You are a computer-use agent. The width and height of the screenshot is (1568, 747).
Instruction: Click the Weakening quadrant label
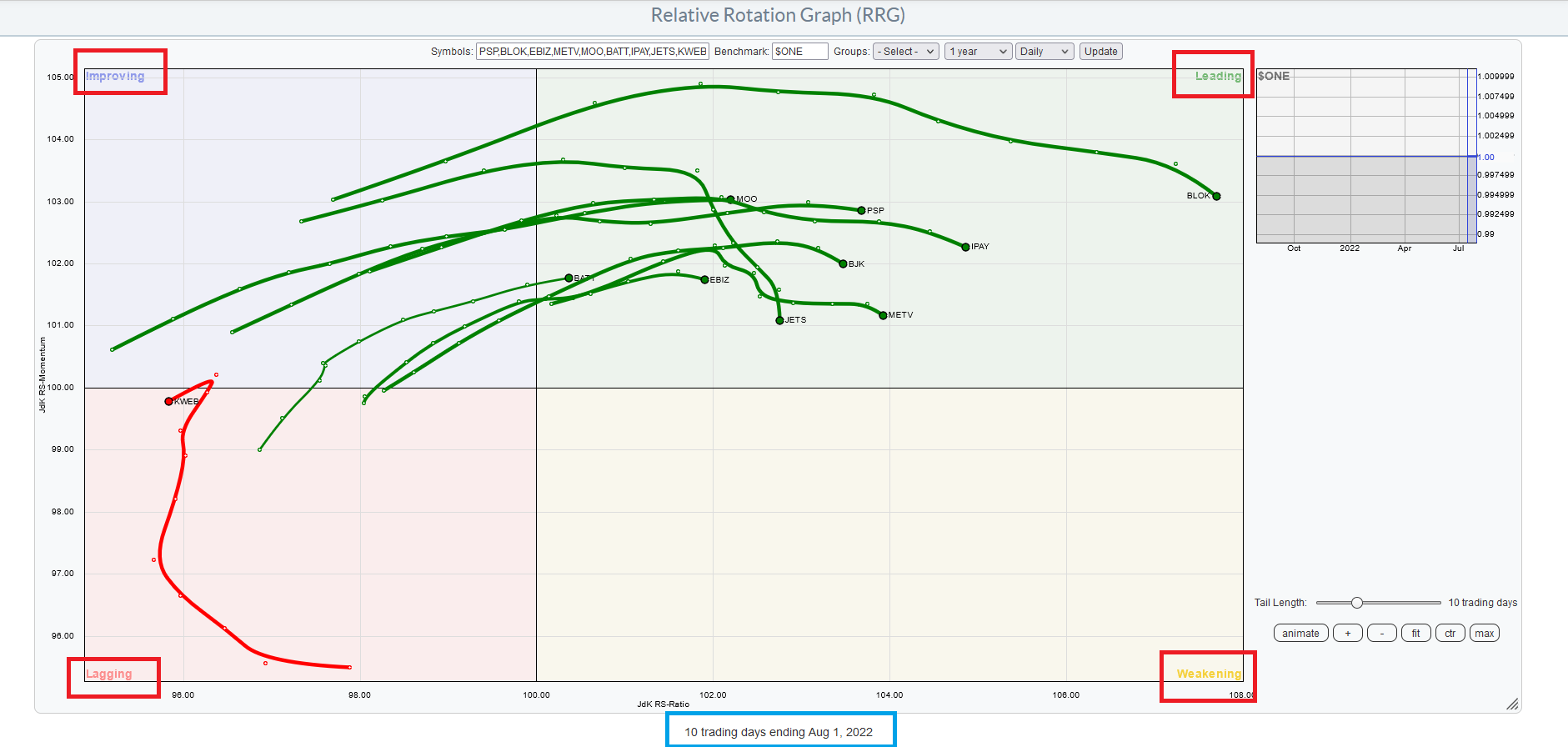coord(1209,674)
